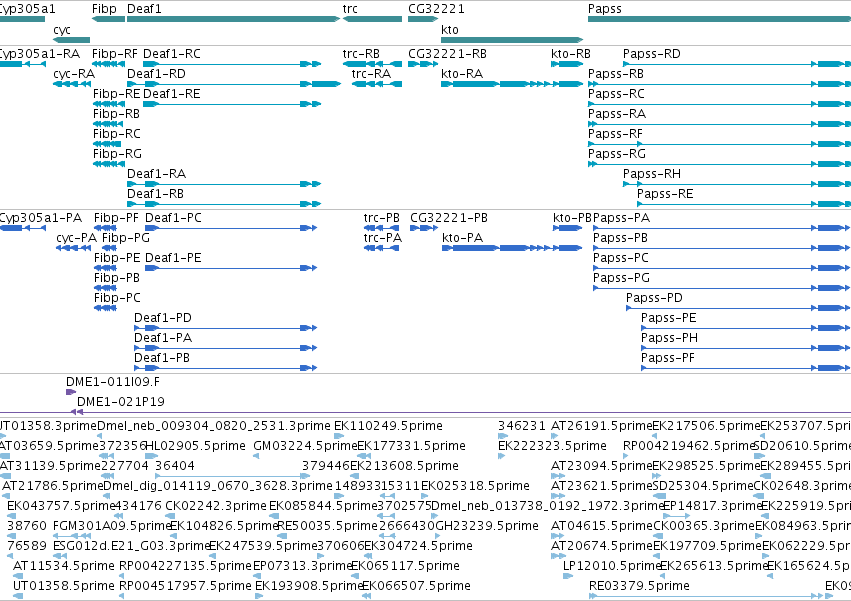Click protein Papss-PG label
Viewport: 851px width, 601px height.
(x=621, y=278)
